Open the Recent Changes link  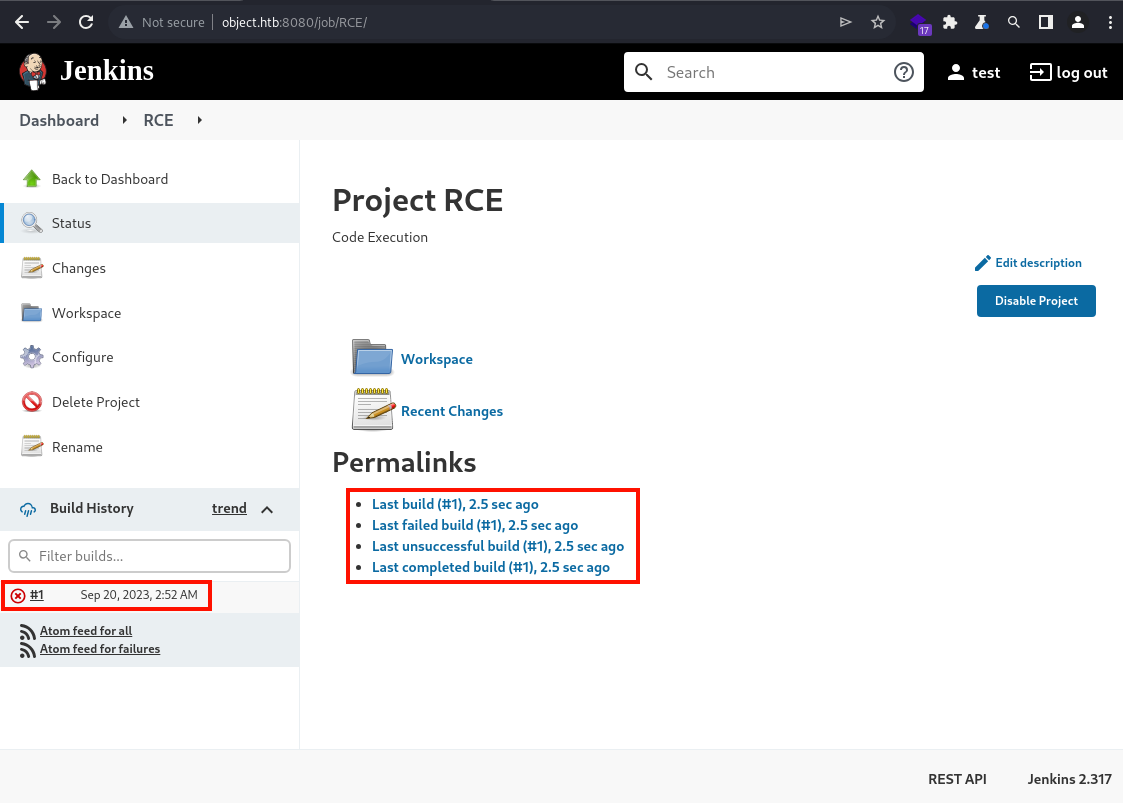pos(452,411)
